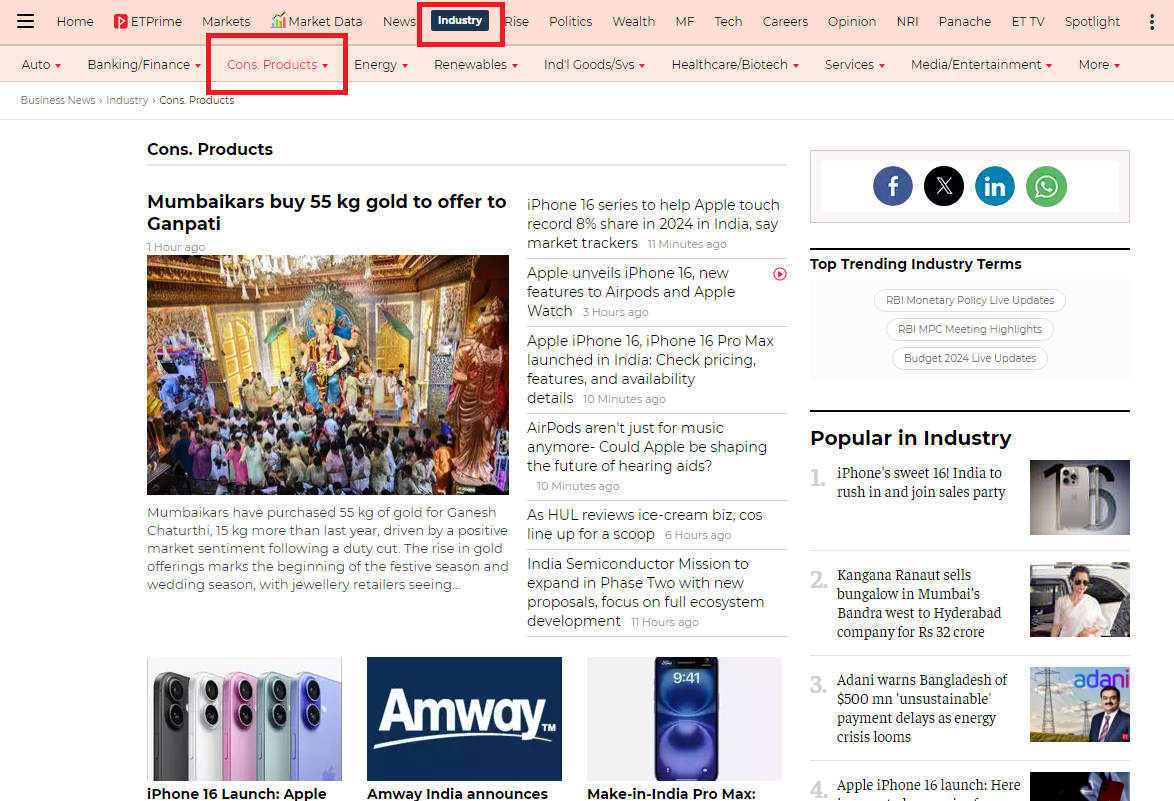The width and height of the screenshot is (1174, 801).
Task: Open Budget 2024 Live Updates tag
Action: (x=970, y=358)
